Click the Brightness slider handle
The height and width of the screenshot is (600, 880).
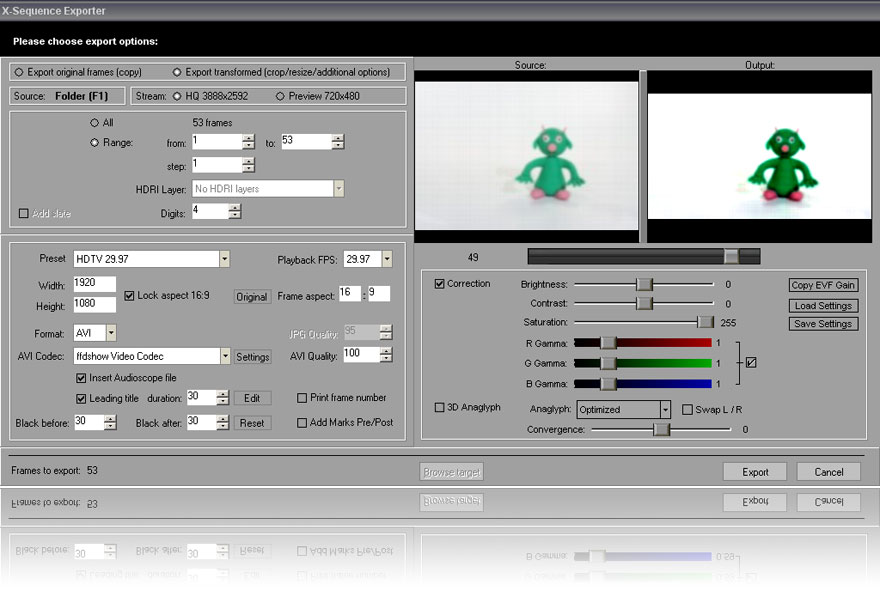(x=644, y=284)
